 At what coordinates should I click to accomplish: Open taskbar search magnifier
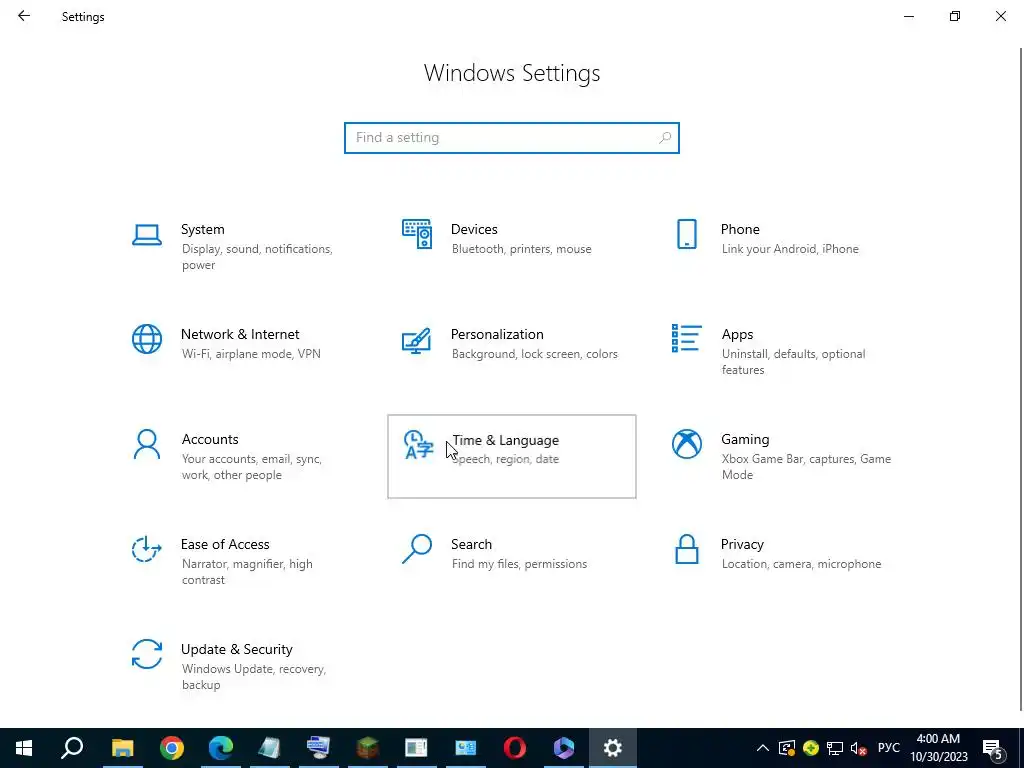pyautogui.click(x=72, y=748)
